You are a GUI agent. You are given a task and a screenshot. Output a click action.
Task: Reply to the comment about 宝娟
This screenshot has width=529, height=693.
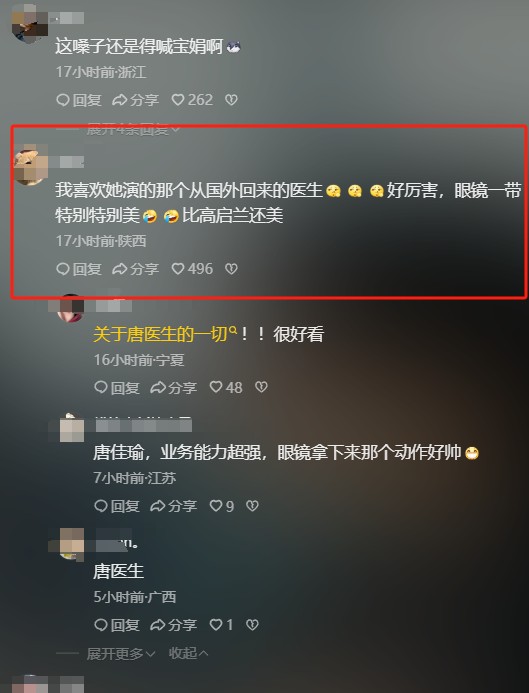79,100
